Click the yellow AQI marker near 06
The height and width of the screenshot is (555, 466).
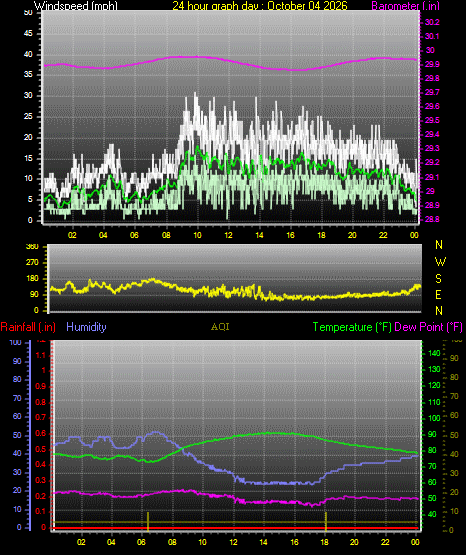point(148,521)
